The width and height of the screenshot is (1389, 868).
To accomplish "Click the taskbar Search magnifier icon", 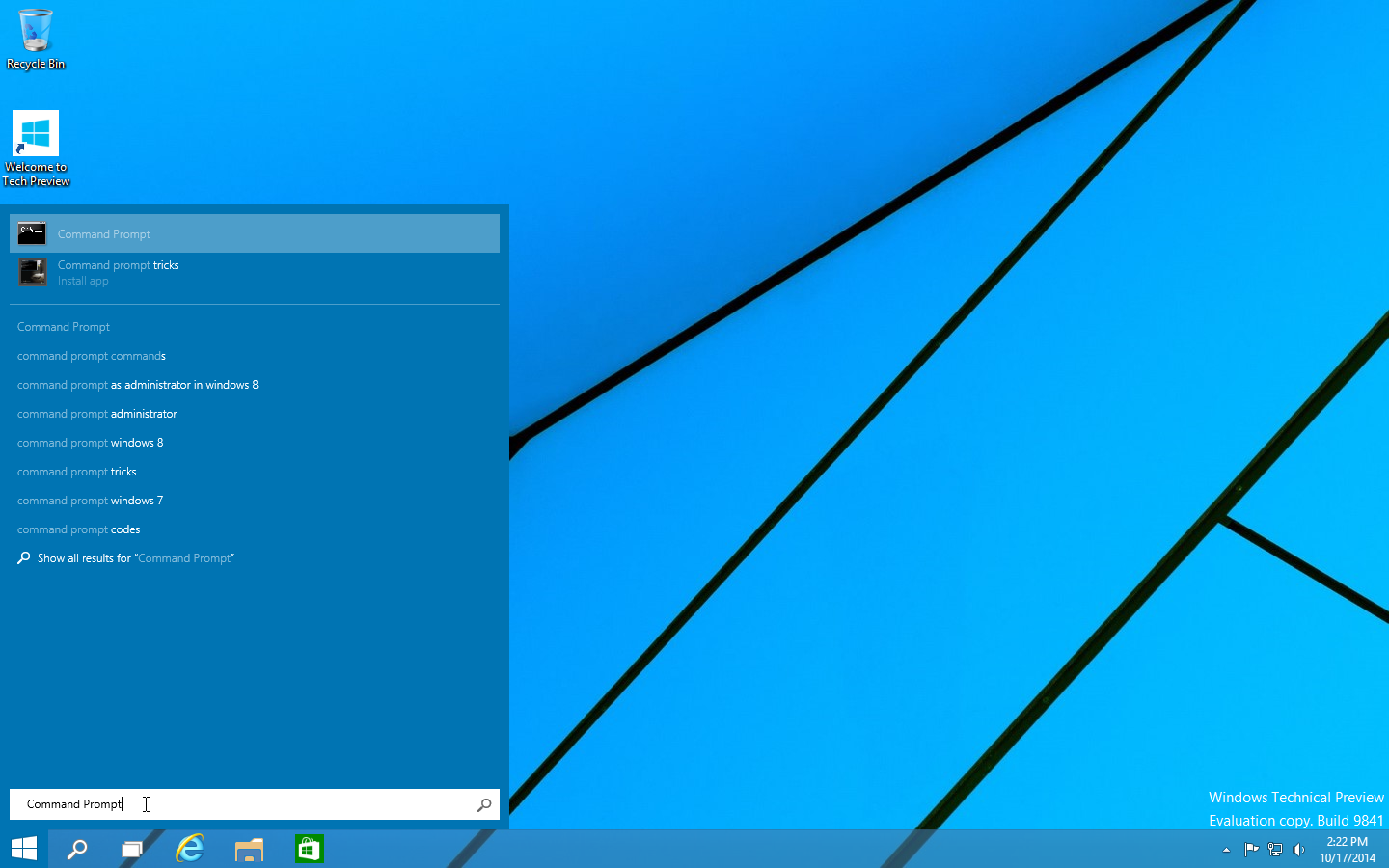I will (77, 849).
